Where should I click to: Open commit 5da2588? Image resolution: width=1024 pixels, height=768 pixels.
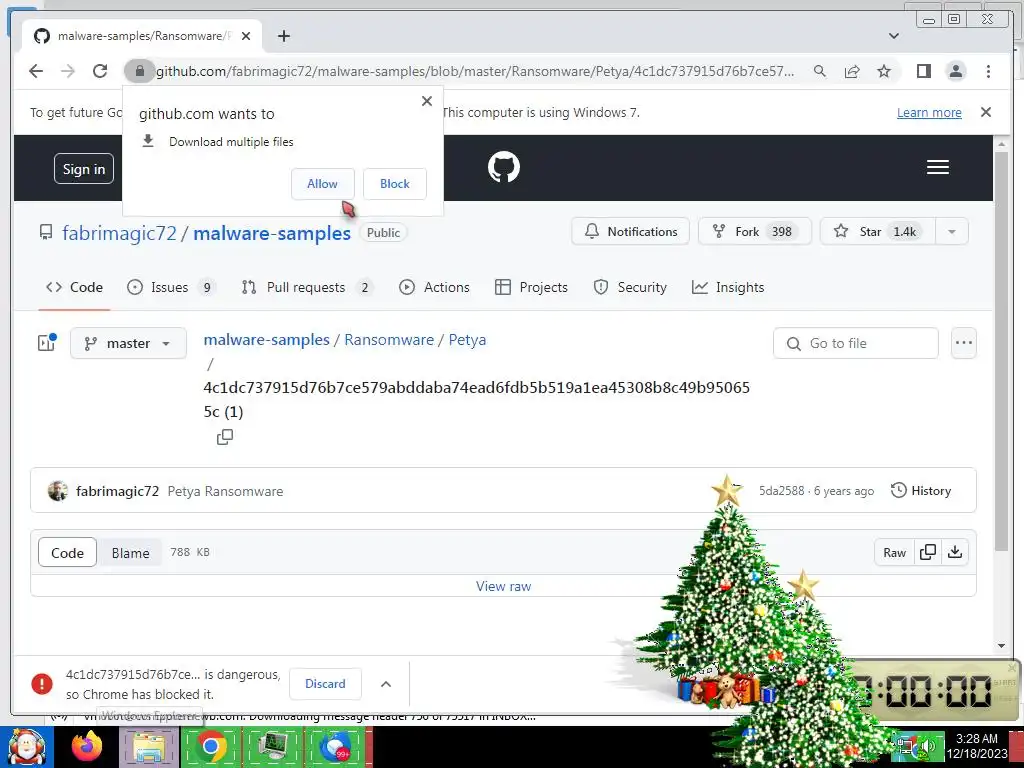point(782,491)
